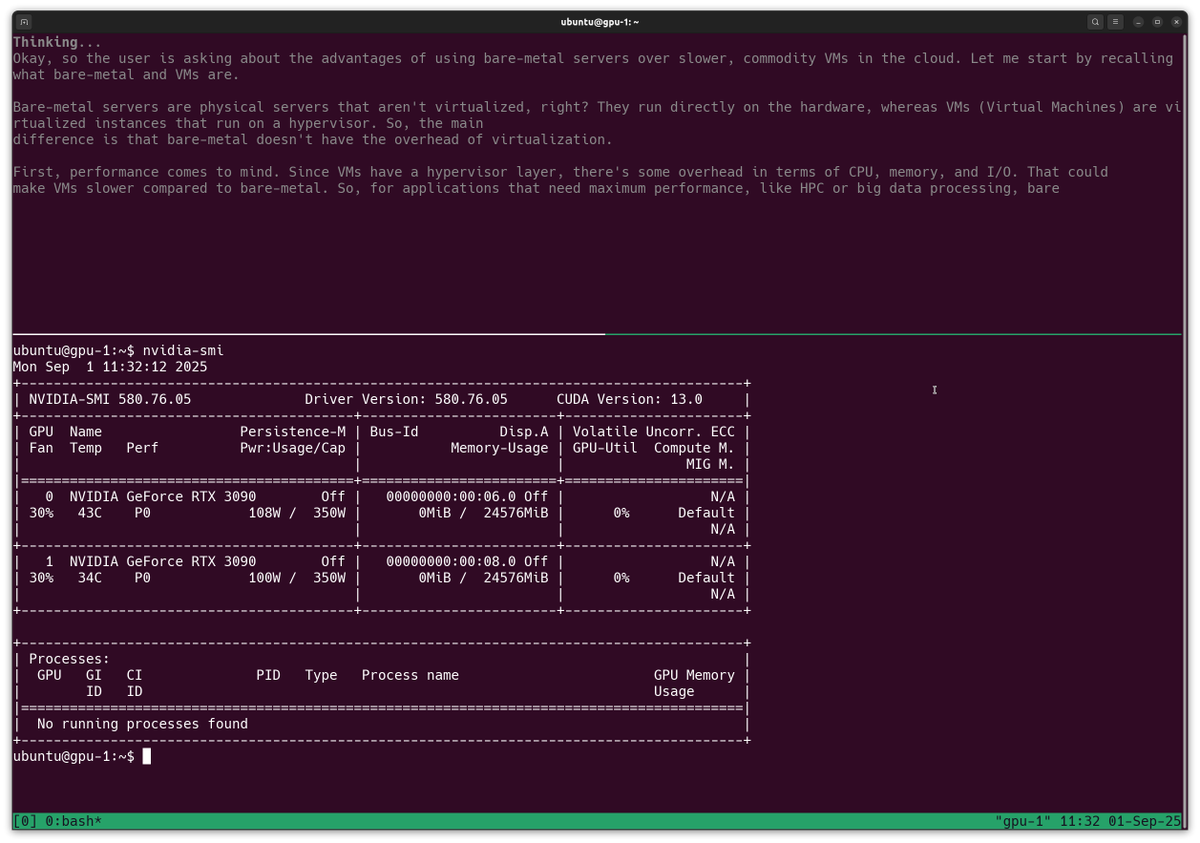Open a new terminal tab via title bar icon
The height and width of the screenshot is (843, 1200).
pyautogui.click(x=24, y=21)
